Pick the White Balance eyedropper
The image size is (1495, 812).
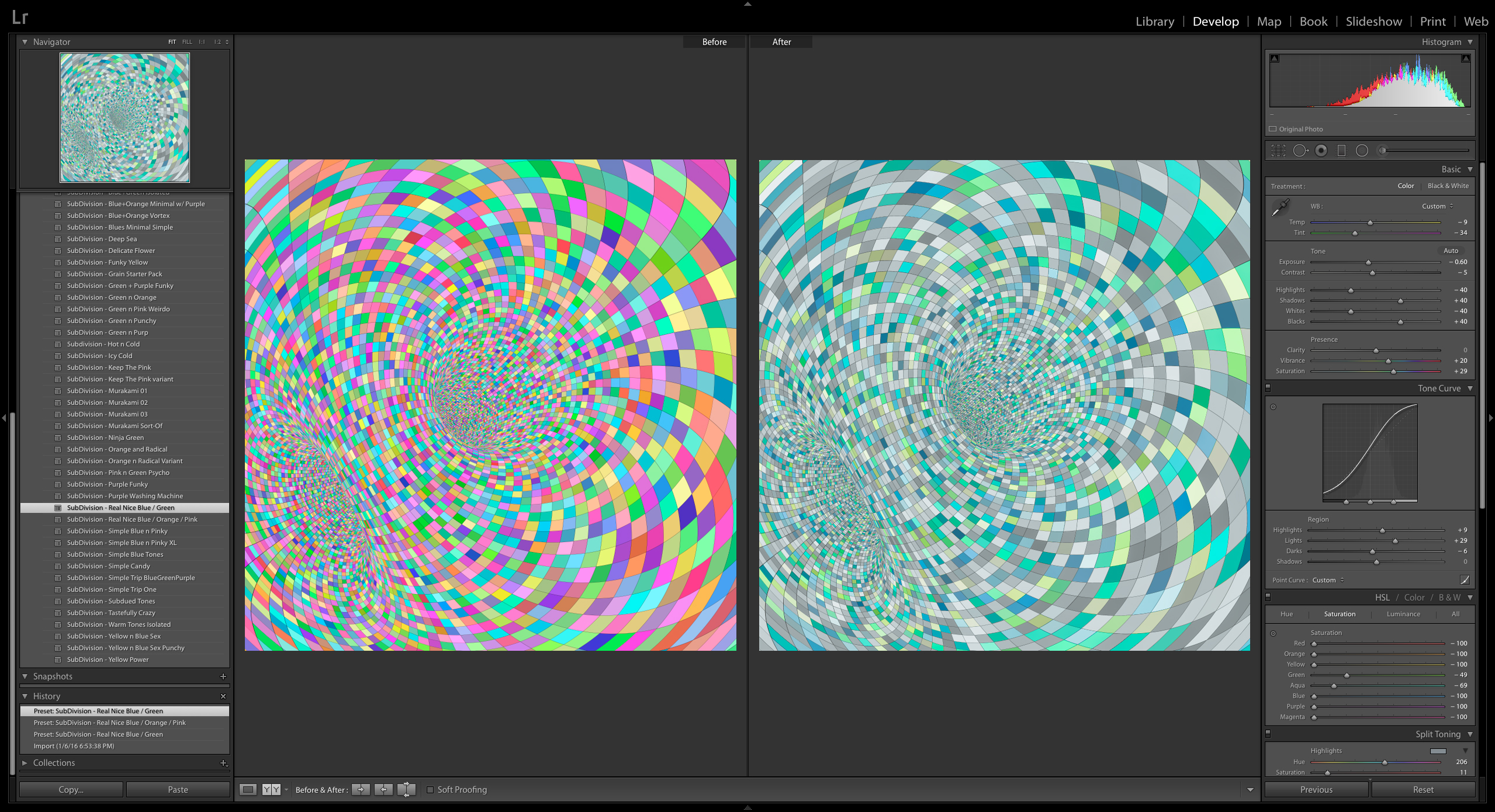pos(1281,207)
